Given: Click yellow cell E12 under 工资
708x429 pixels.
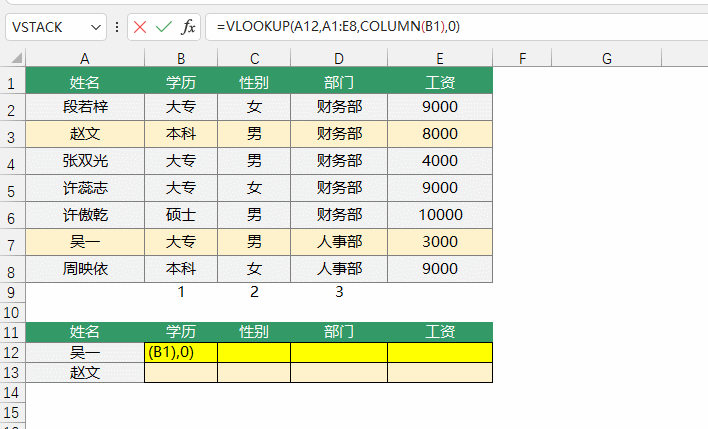Looking at the screenshot, I should [x=440, y=352].
